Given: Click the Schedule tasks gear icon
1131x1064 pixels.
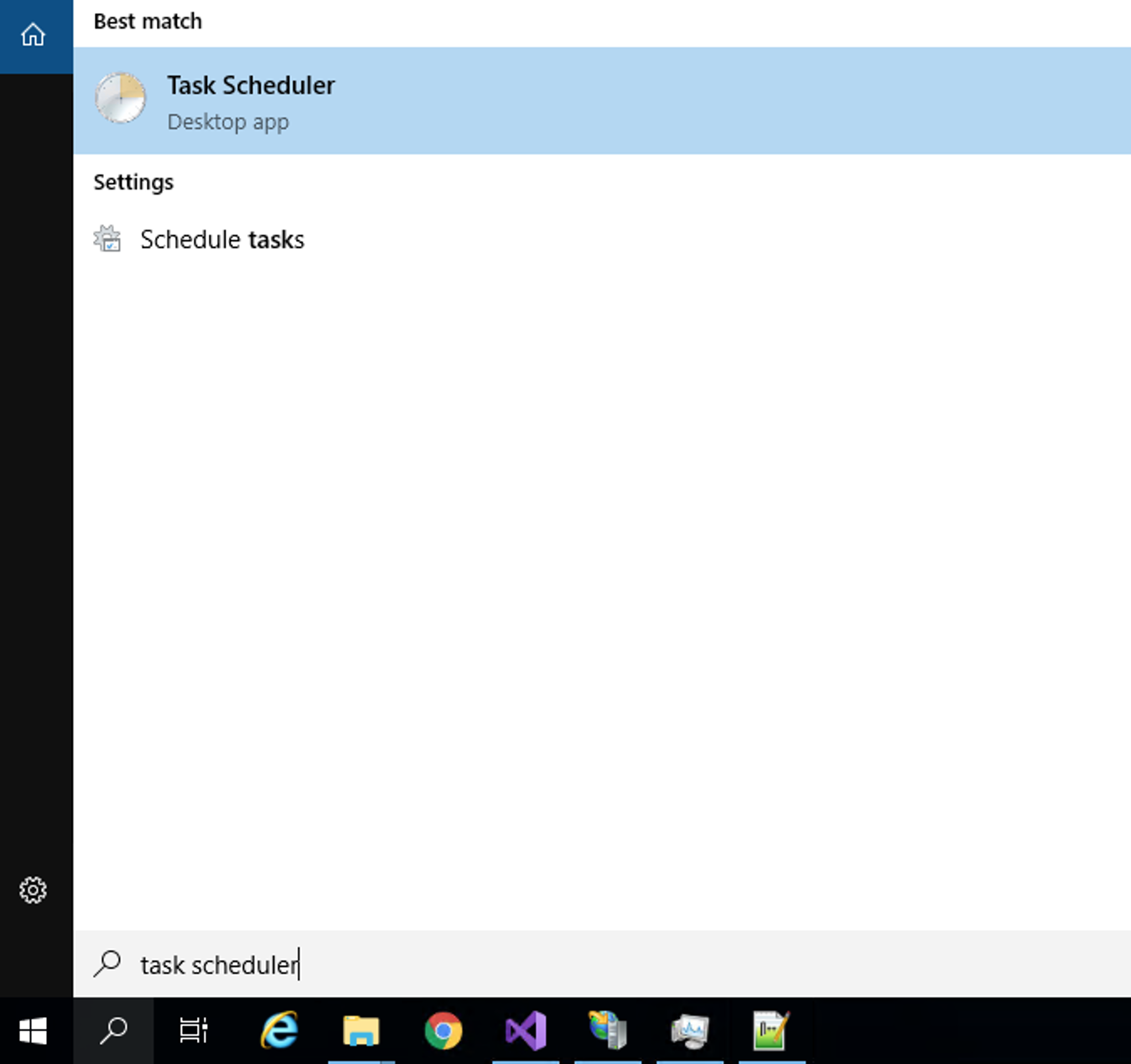Looking at the screenshot, I should point(107,240).
